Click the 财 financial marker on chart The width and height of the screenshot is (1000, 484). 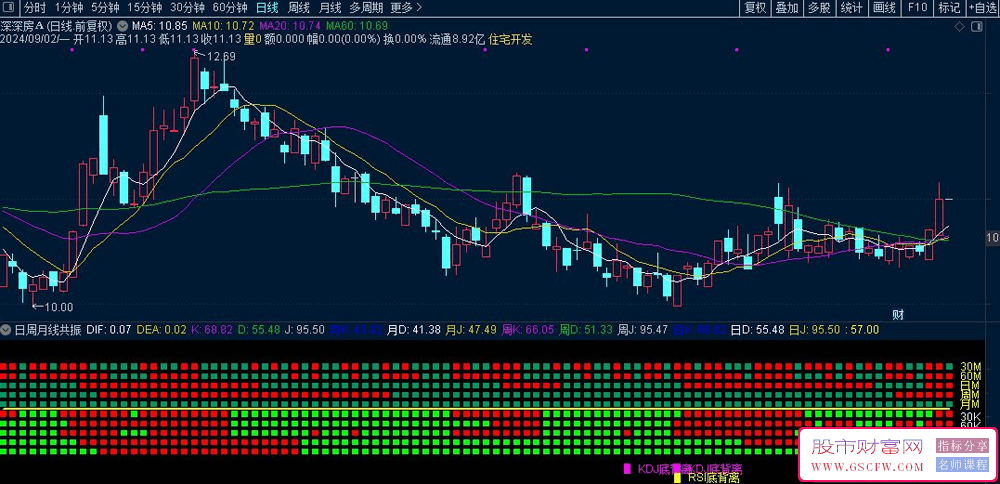tap(898, 314)
